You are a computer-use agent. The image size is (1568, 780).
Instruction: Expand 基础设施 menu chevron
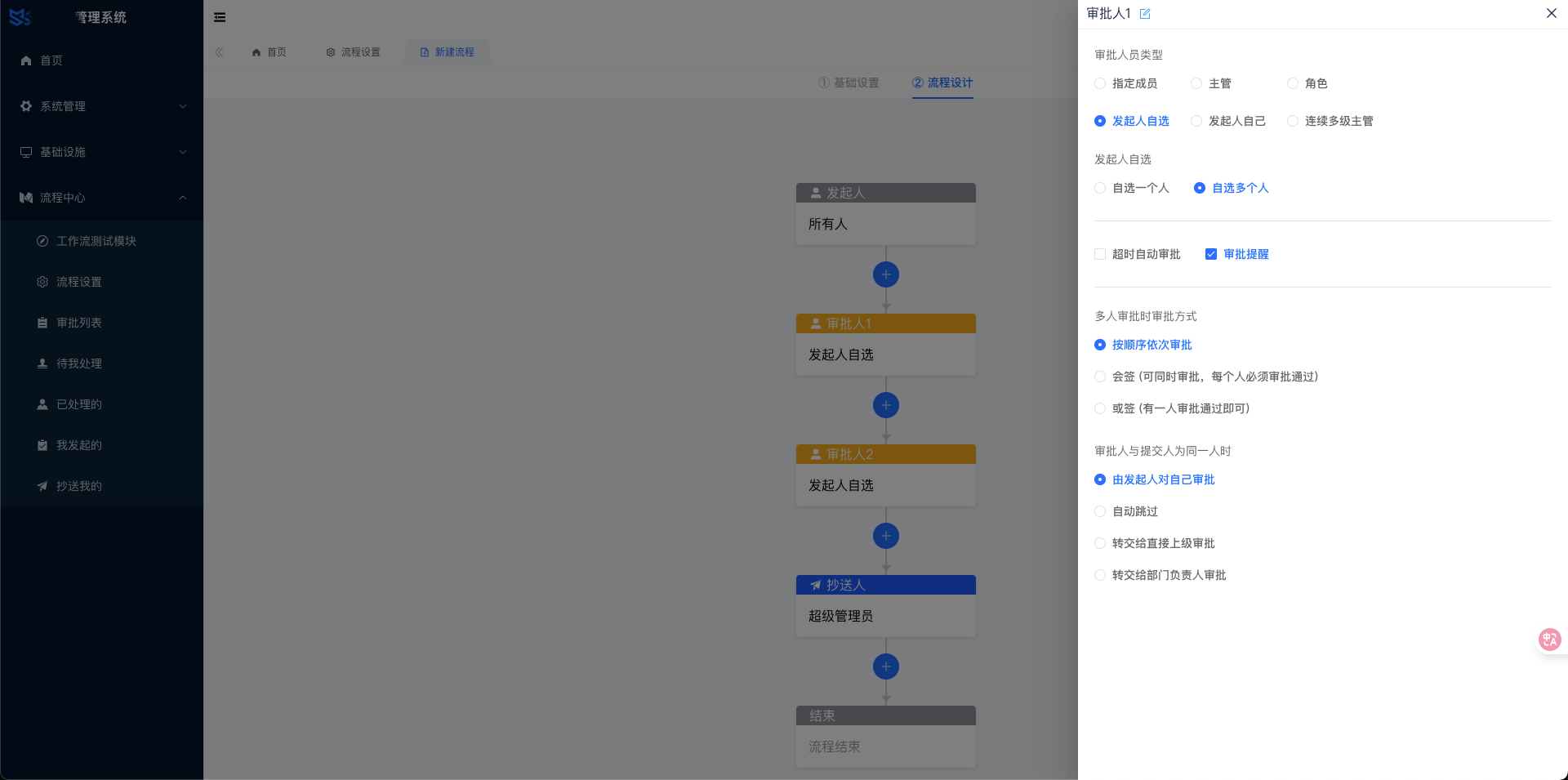click(x=183, y=152)
